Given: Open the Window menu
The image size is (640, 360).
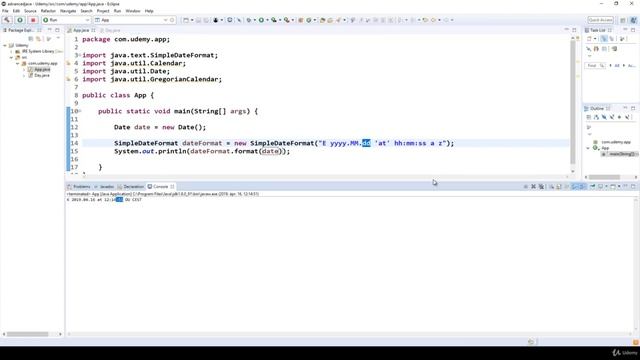Looking at the screenshot, I should (133, 11).
